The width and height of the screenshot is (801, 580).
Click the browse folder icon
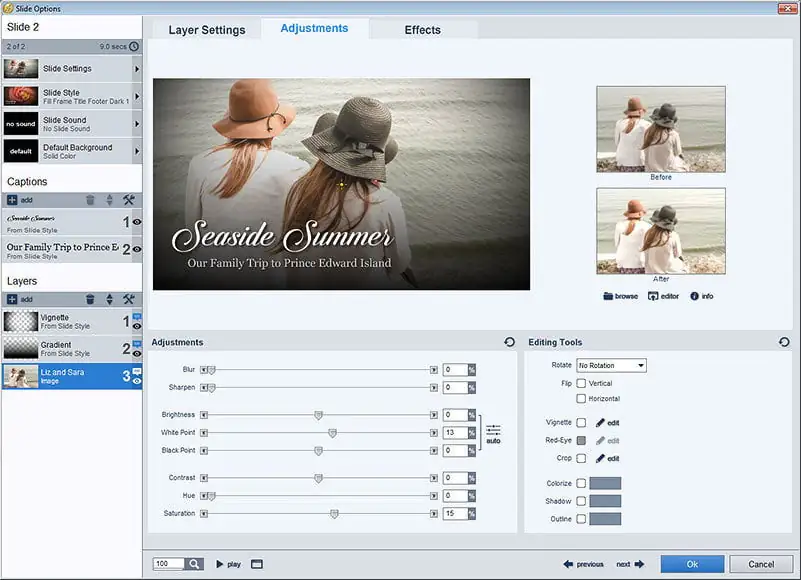tap(609, 296)
